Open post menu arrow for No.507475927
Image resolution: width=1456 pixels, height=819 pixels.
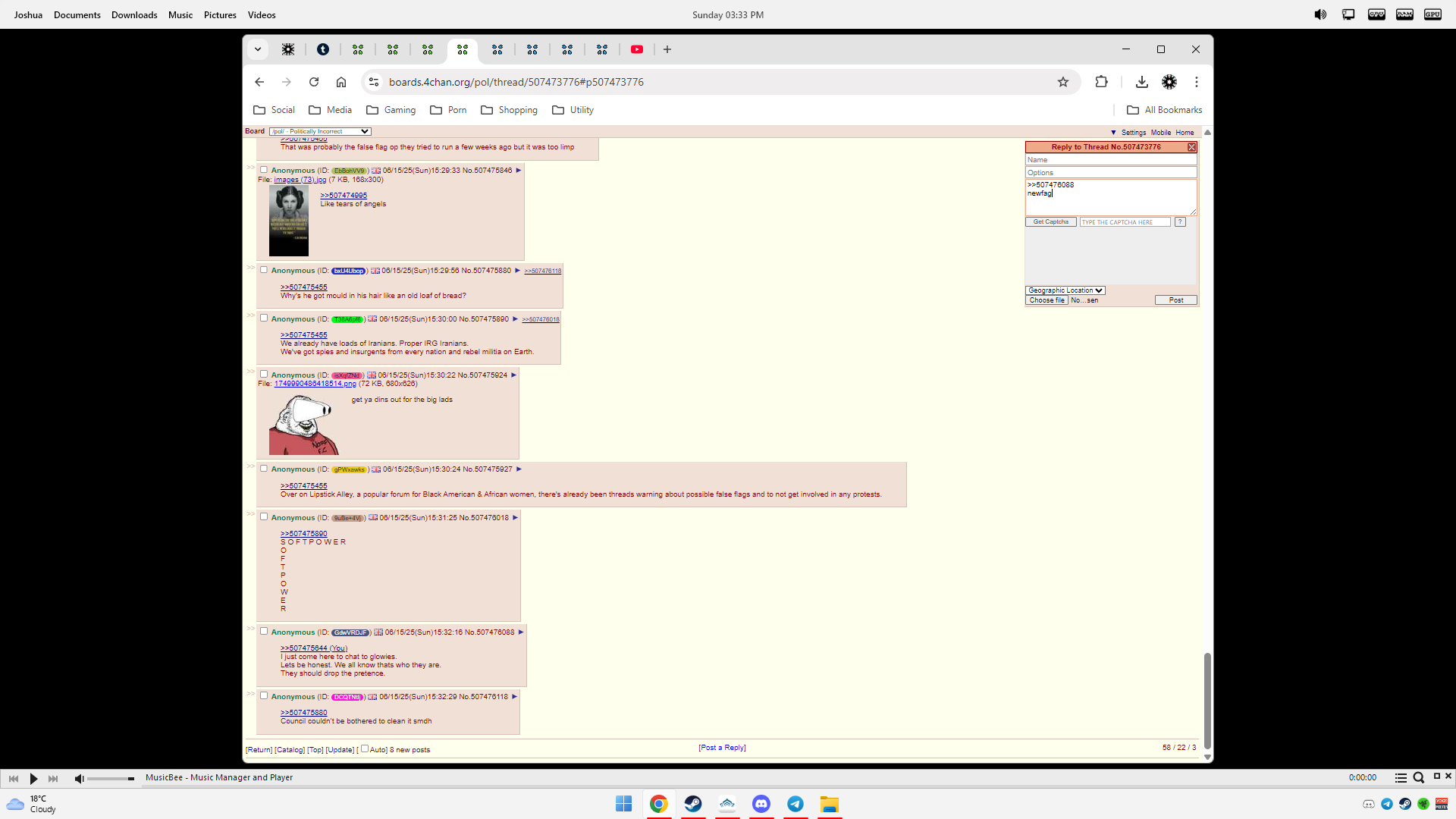pos(519,469)
